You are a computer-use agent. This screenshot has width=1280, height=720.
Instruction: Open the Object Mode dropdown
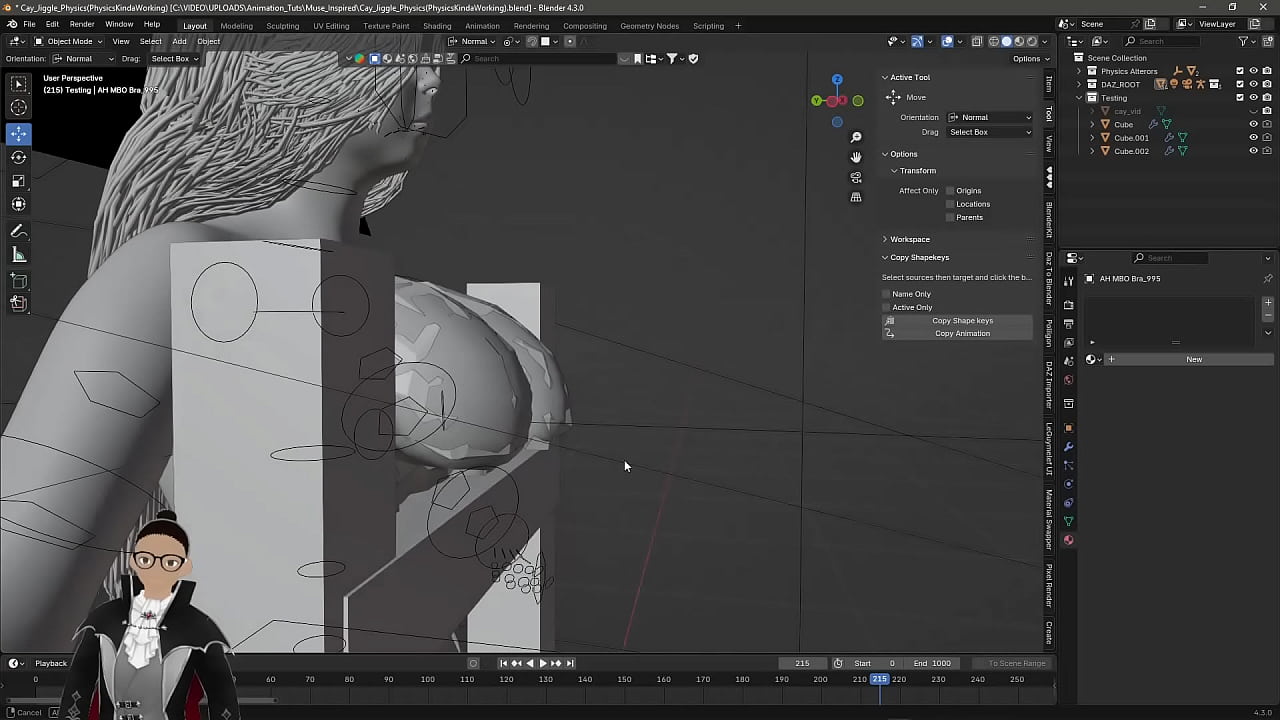68,41
